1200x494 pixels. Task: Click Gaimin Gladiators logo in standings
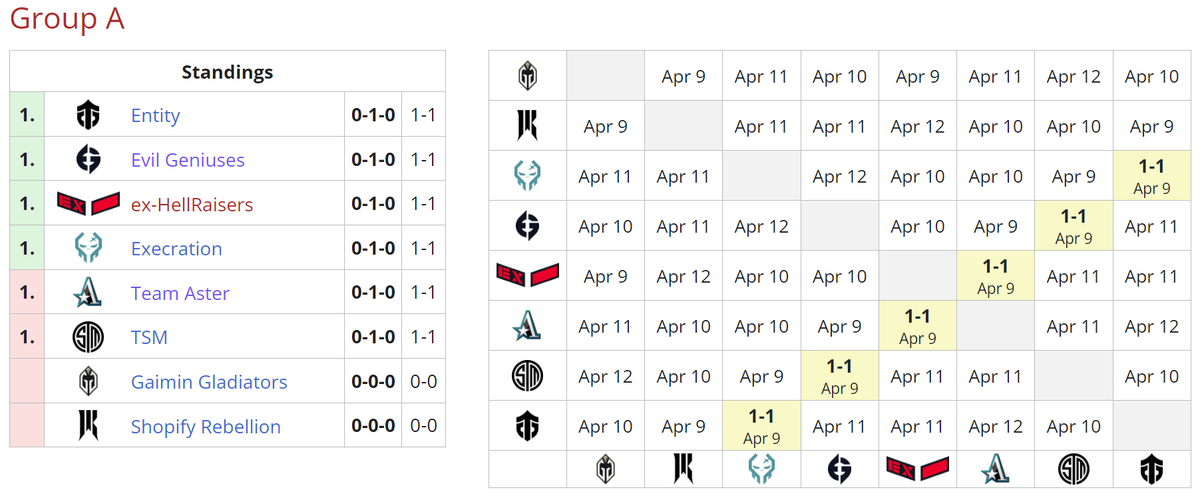tap(88, 382)
